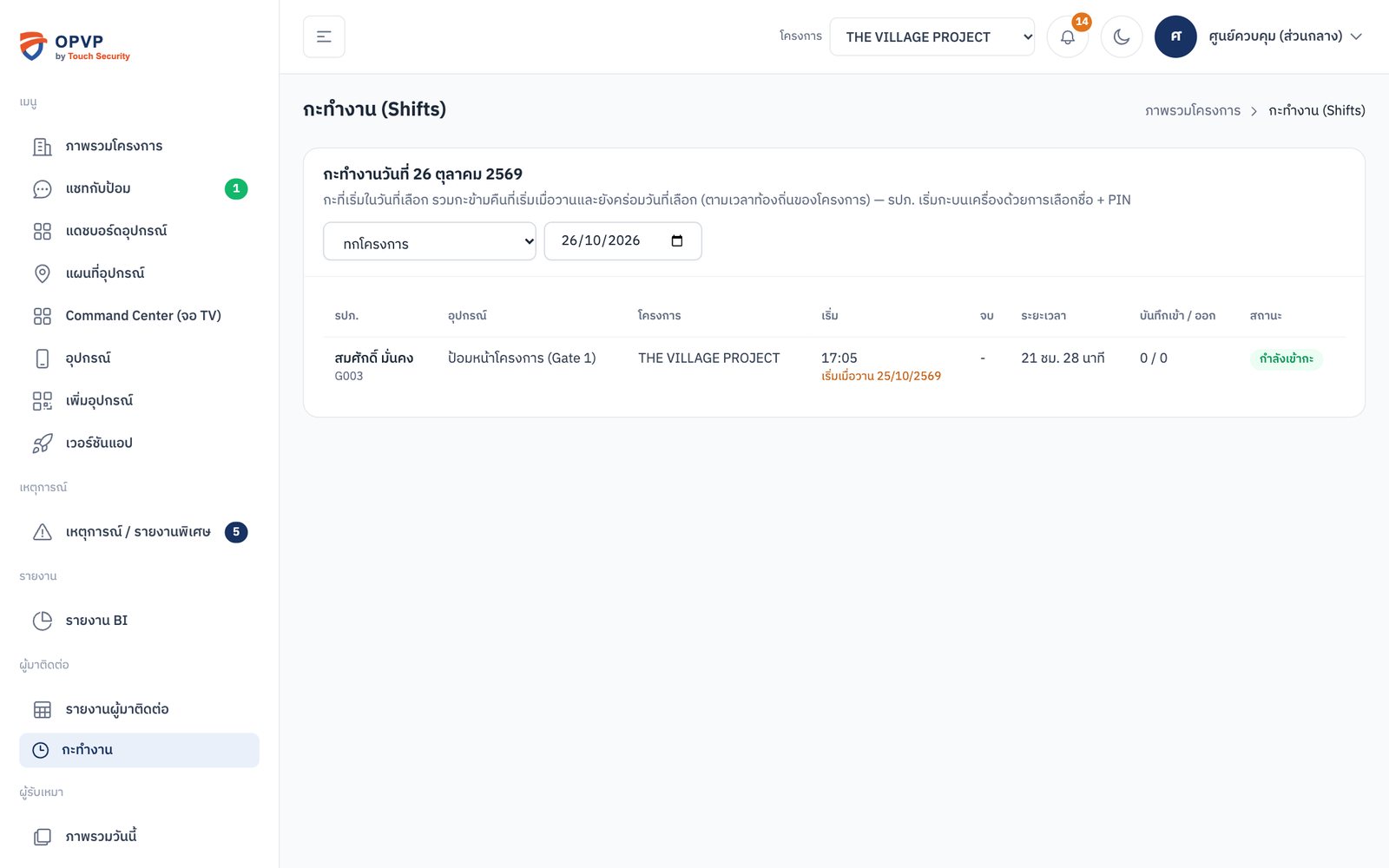Click the บันทึกเข้า / ออก column header
Image resolution: width=1389 pixels, height=868 pixels.
tap(1177, 315)
